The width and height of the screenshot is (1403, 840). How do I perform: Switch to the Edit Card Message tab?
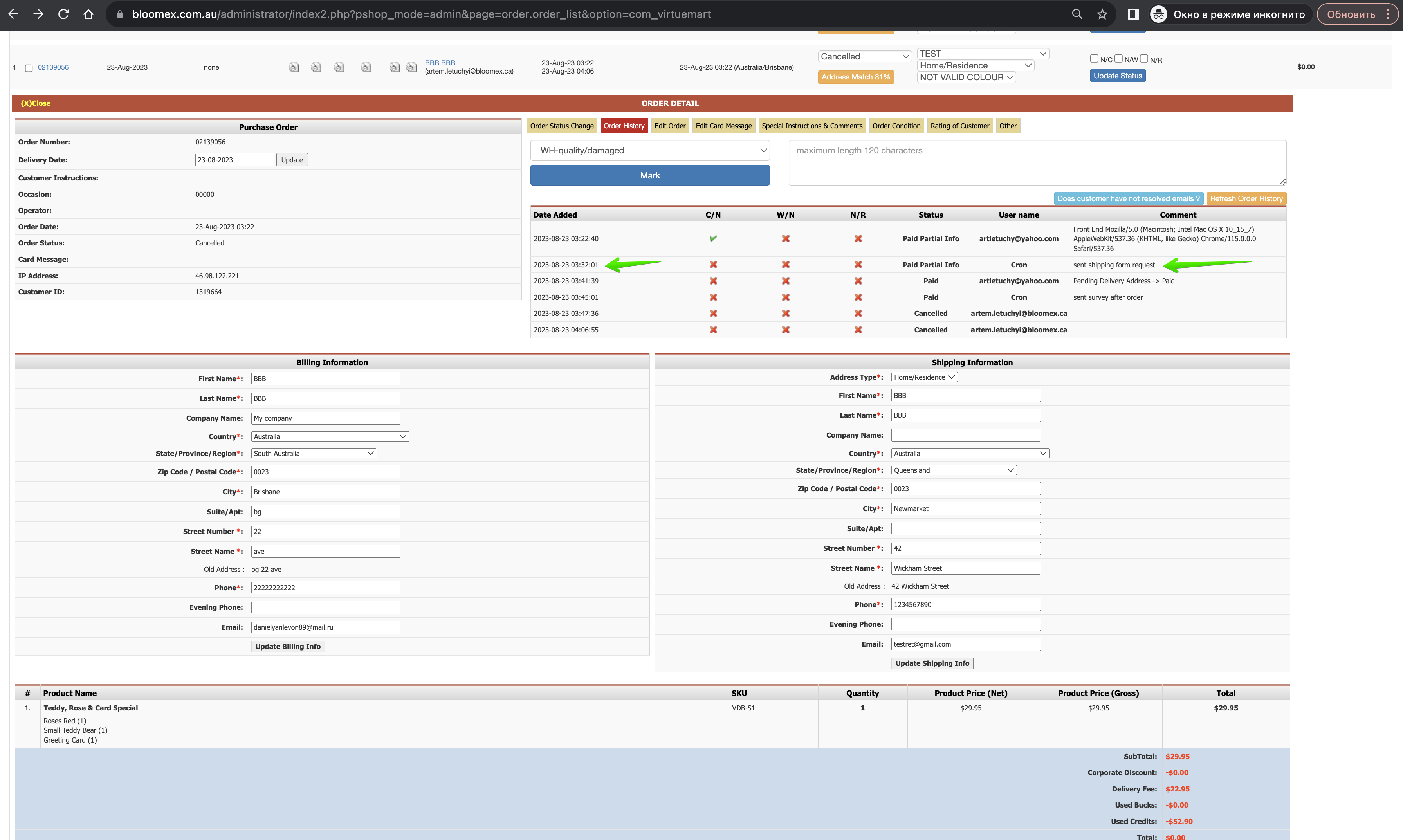pos(723,126)
